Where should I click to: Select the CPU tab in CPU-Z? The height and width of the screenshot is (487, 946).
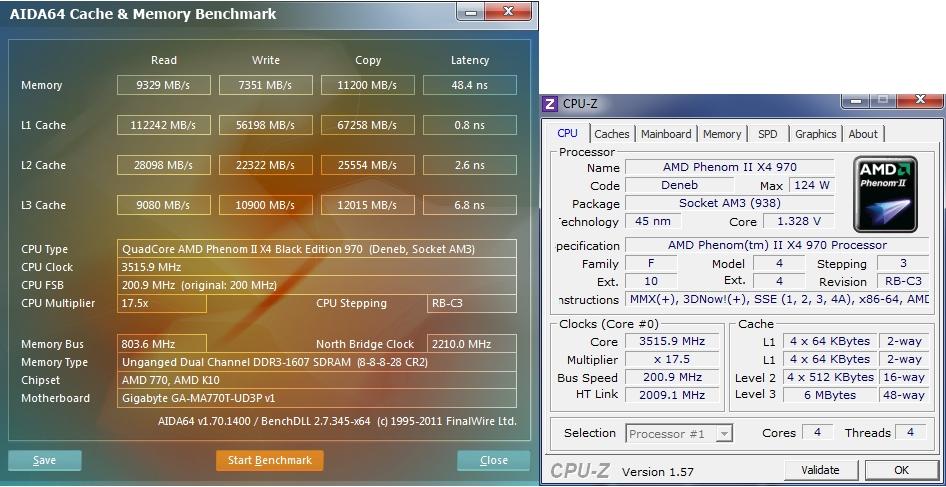pos(567,133)
